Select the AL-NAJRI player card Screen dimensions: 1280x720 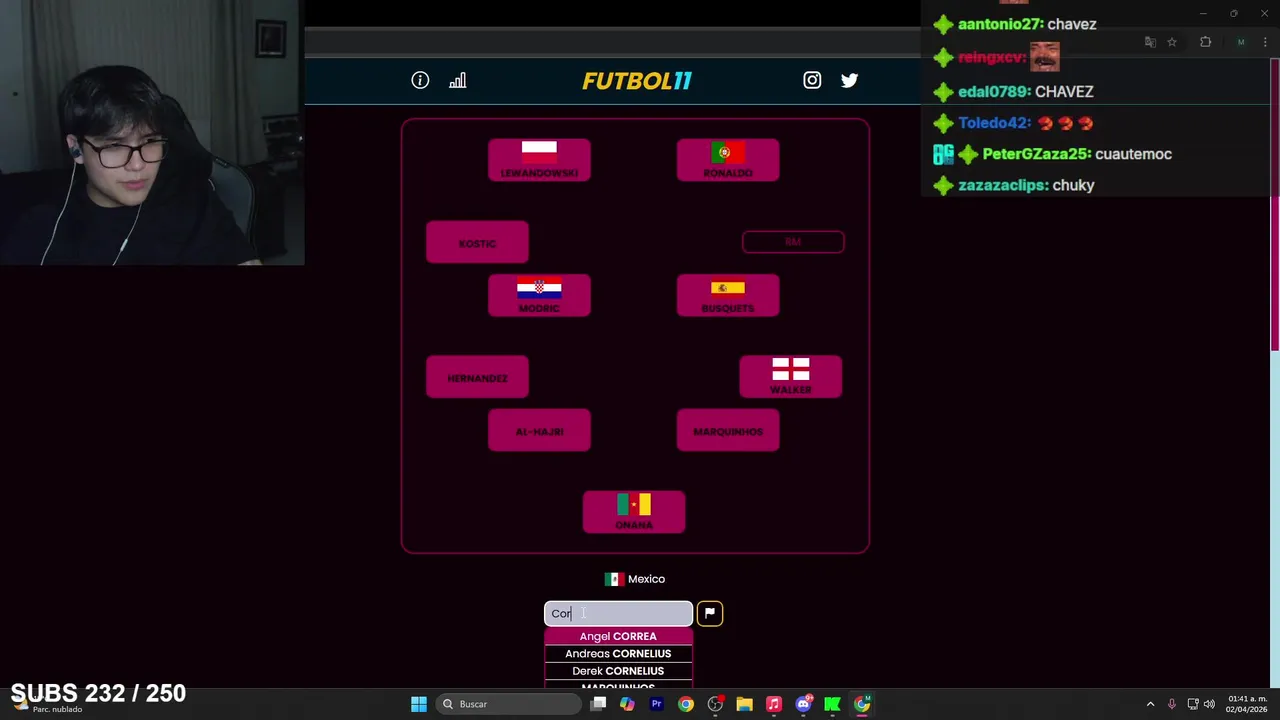point(539,431)
